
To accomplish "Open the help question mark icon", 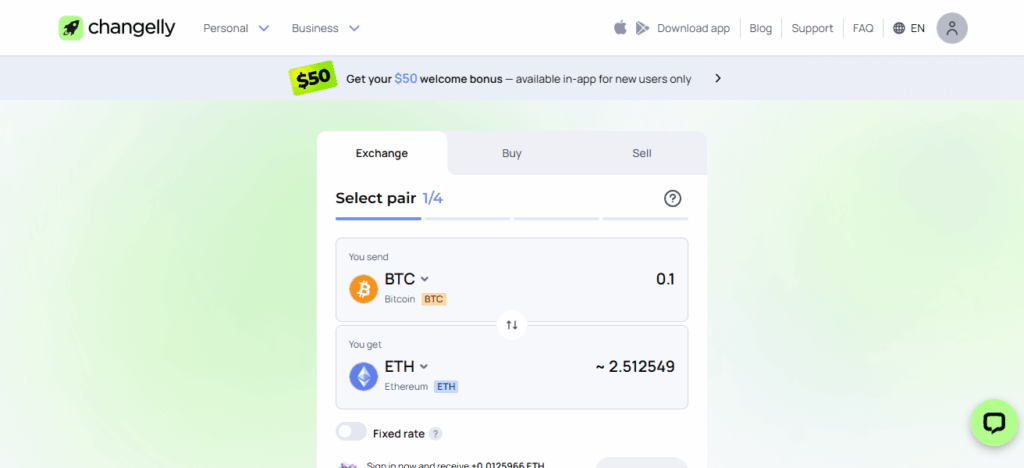I will [673, 198].
